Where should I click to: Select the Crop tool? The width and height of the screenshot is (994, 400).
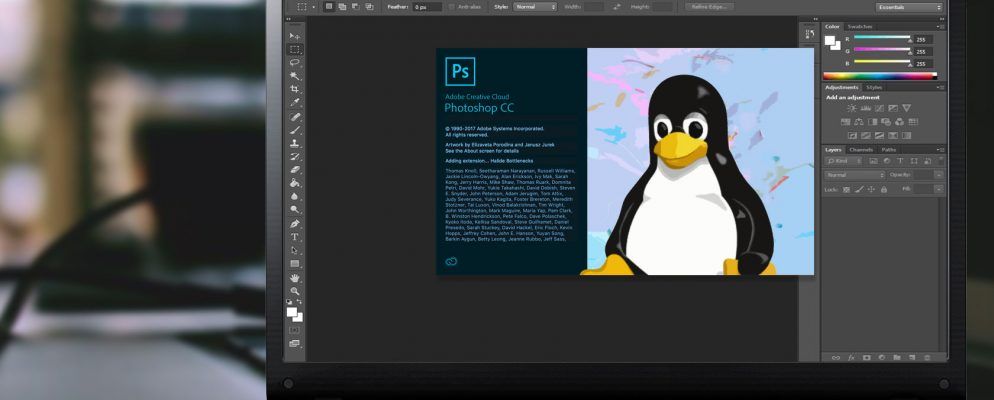point(295,89)
